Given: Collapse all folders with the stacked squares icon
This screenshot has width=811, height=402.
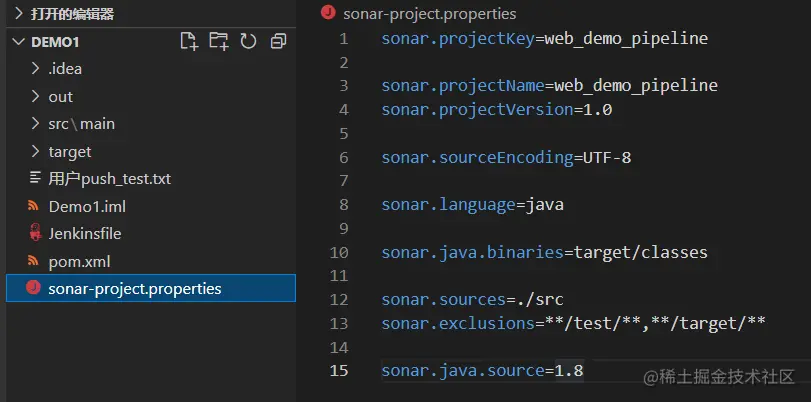Looking at the screenshot, I should tap(278, 41).
